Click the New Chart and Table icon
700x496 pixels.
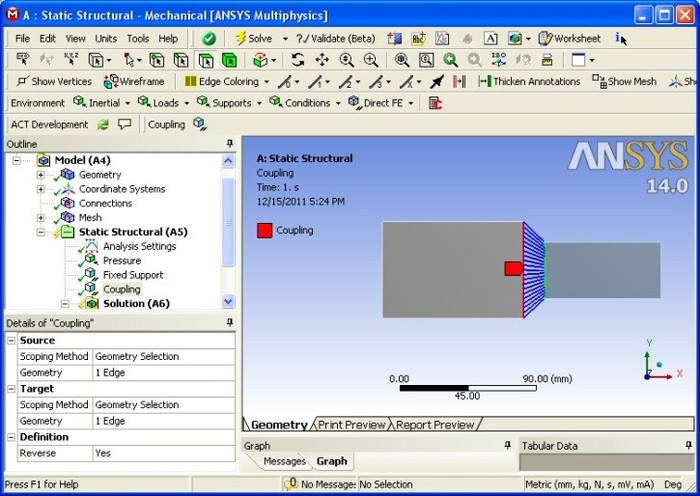coord(442,39)
